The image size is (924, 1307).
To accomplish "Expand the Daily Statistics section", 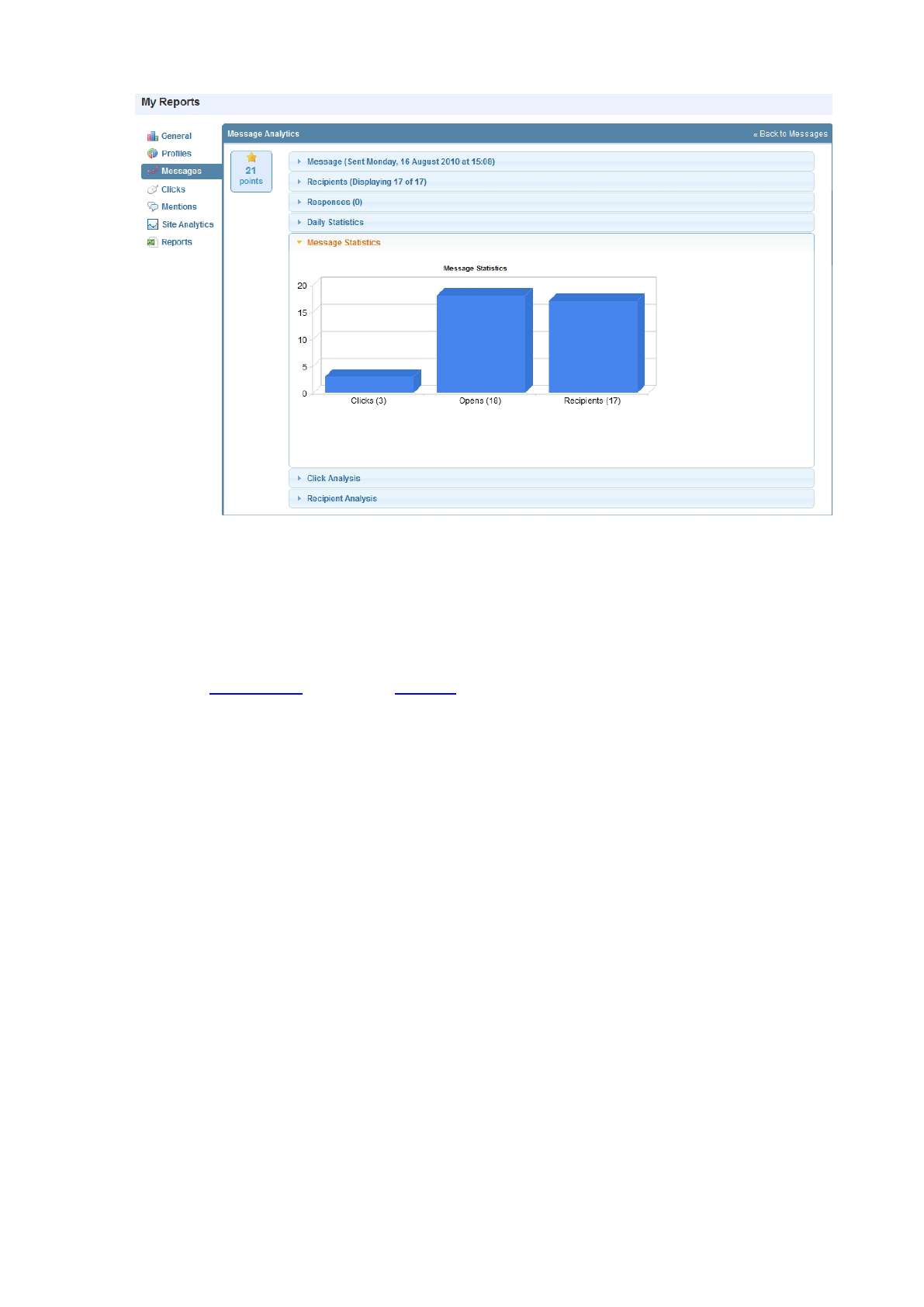I will coord(552,222).
